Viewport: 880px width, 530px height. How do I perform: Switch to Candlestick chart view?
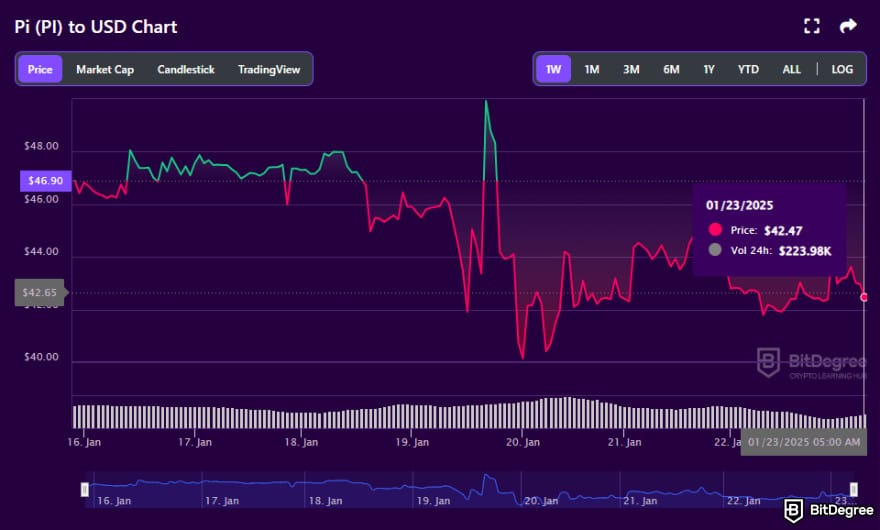click(187, 69)
